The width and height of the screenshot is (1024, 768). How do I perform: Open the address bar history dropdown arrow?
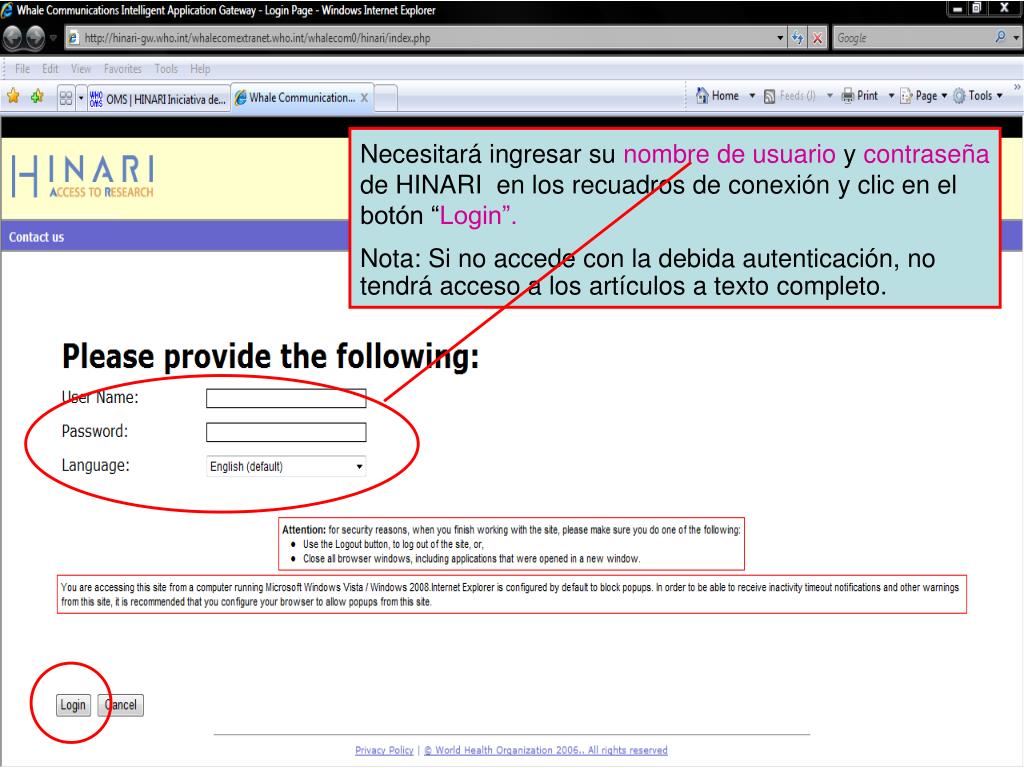click(x=780, y=38)
